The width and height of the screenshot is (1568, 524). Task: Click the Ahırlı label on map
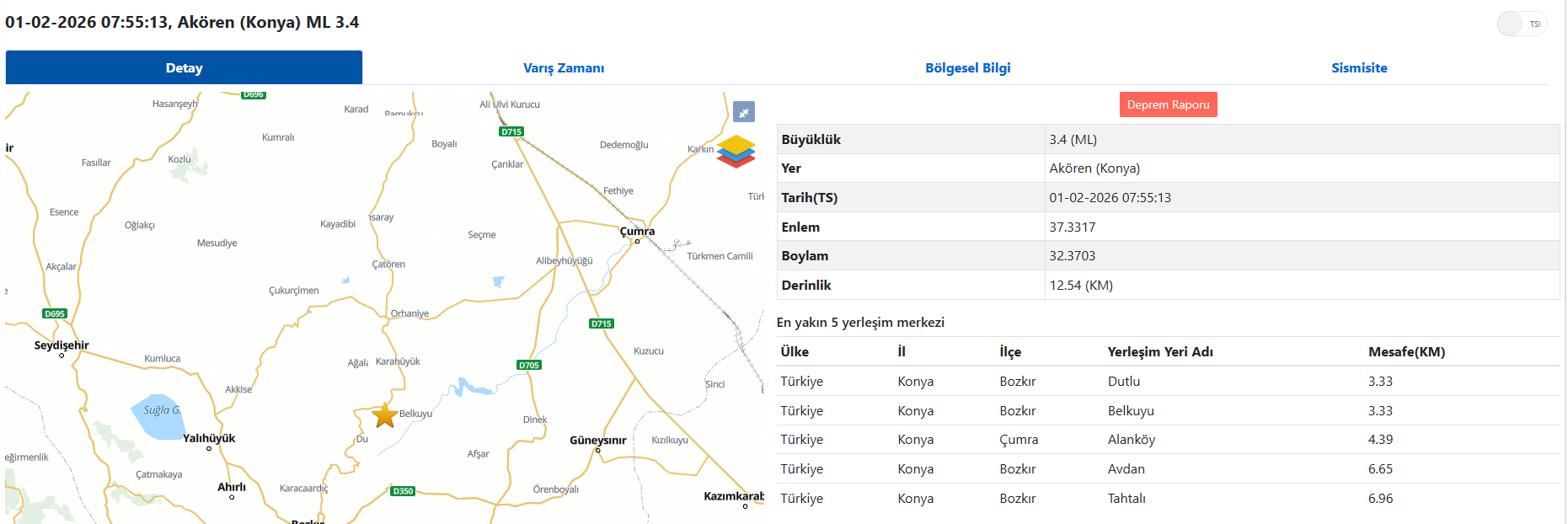pos(232,487)
